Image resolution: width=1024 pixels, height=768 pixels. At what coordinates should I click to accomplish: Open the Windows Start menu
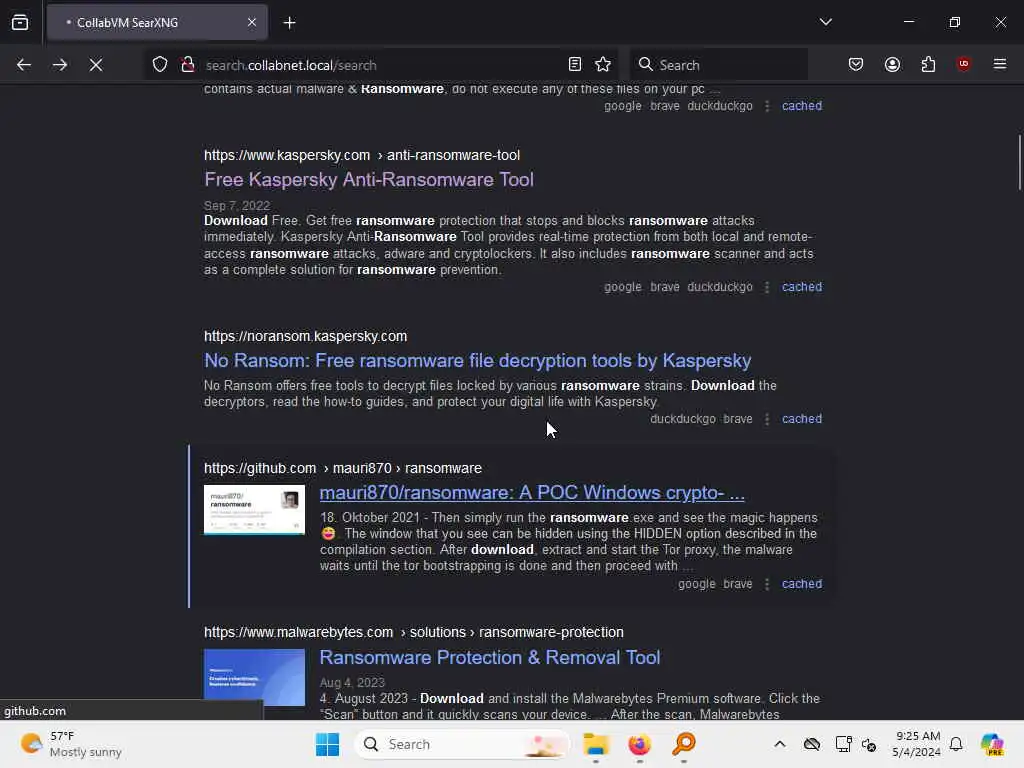(327, 744)
